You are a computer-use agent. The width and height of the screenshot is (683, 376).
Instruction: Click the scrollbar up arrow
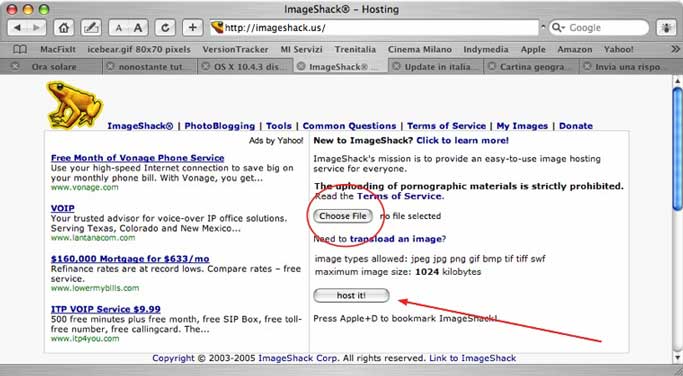pyautogui.click(x=677, y=81)
